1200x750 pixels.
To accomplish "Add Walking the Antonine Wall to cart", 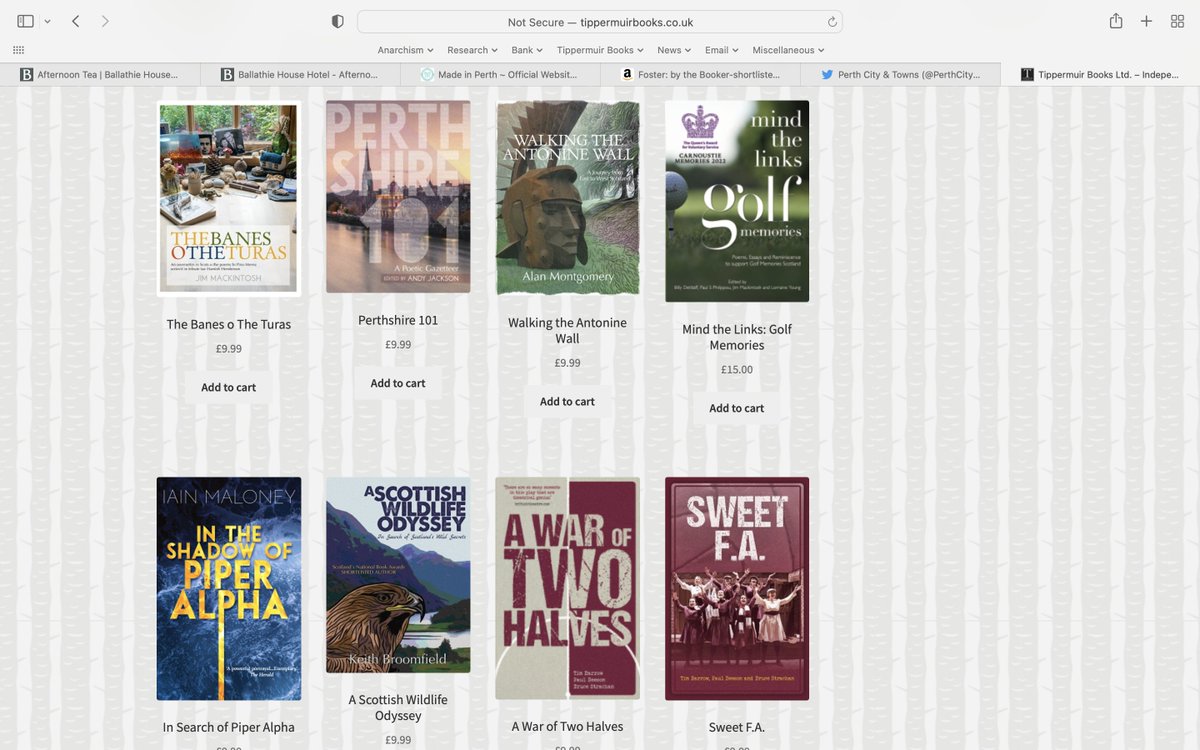I will (x=567, y=401).
